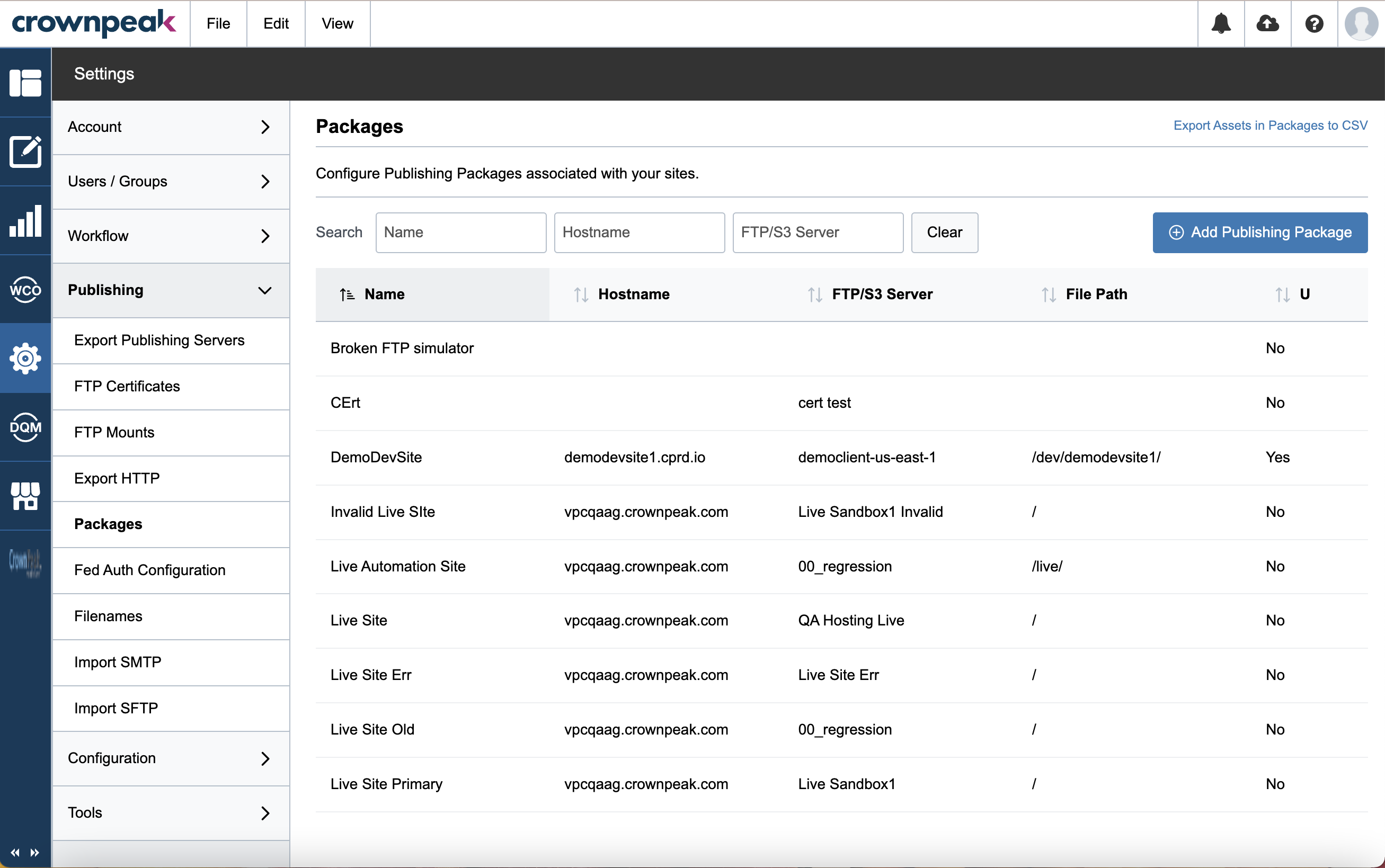Sort table by Name column icon
Image resolution: width=1385 pixels, height=868 pixels.
pyautogui.click(x=347, y=294)
